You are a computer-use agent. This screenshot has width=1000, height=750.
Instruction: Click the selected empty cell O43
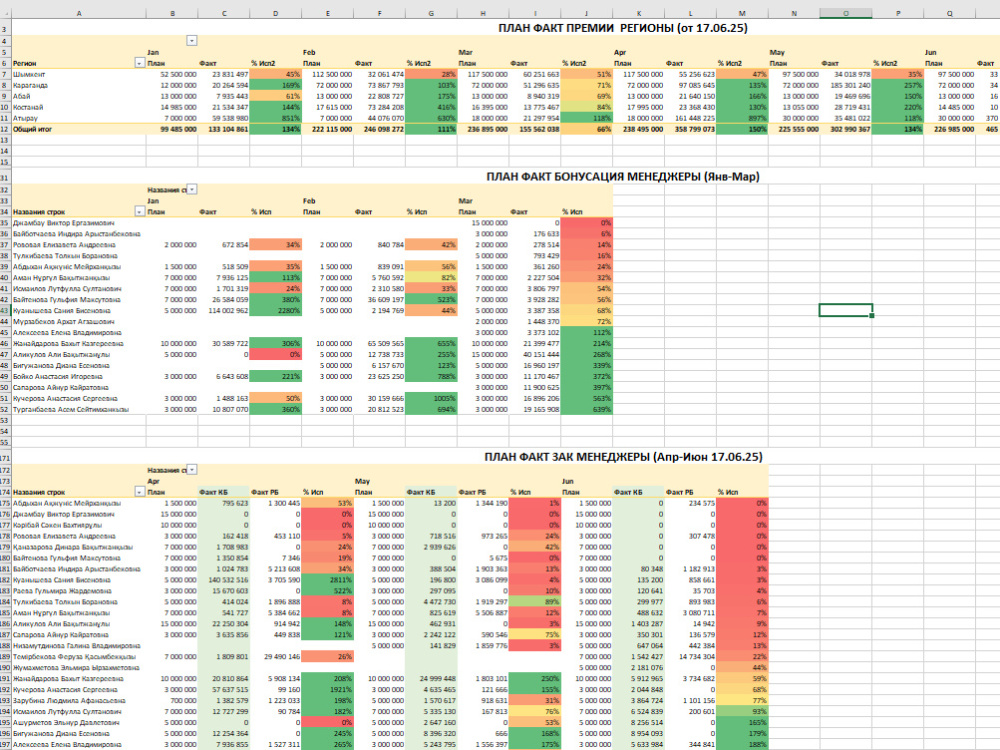pyautogui.click(x=846, y=311)
